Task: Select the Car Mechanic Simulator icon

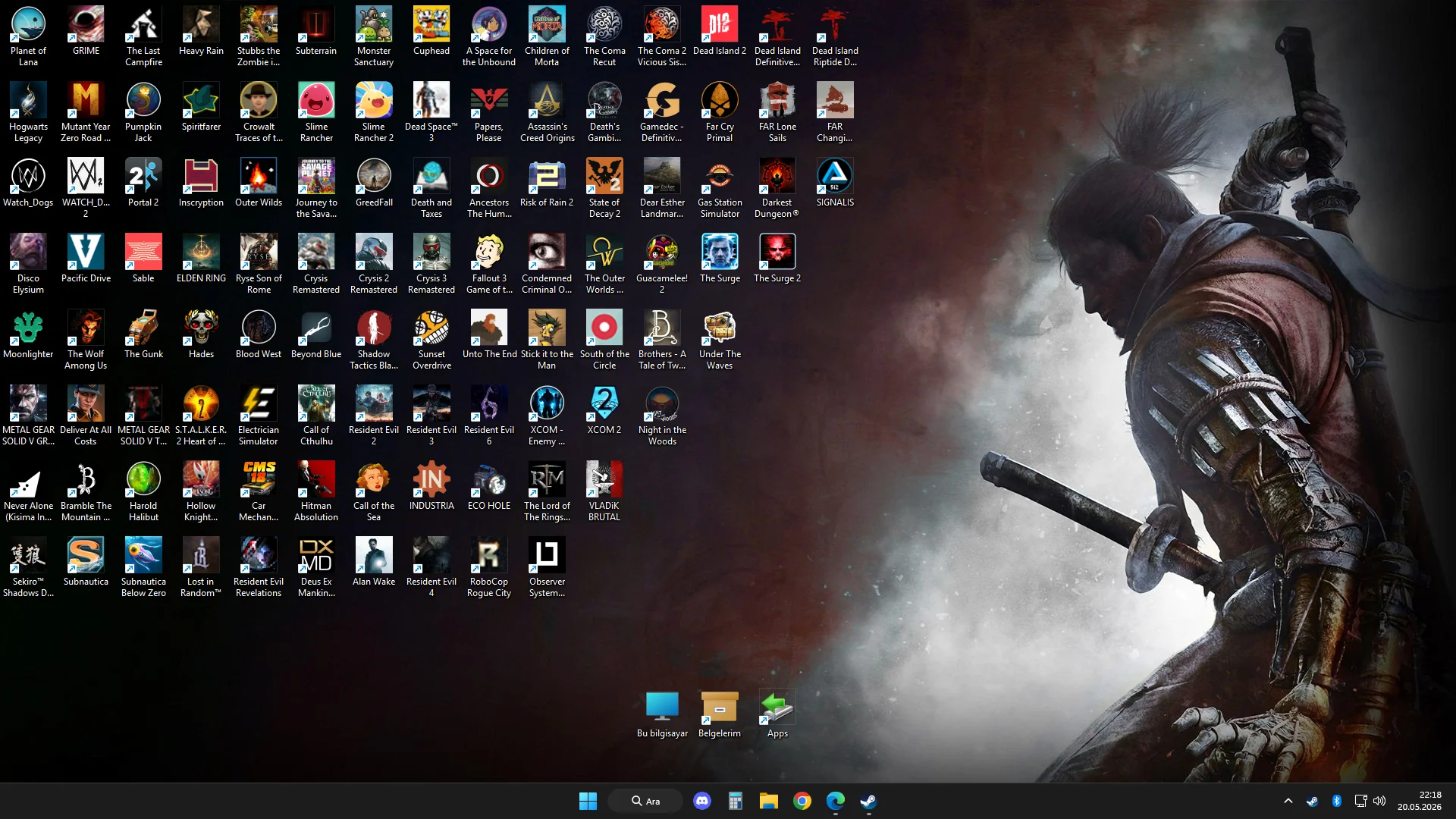Action: (259, 491)
